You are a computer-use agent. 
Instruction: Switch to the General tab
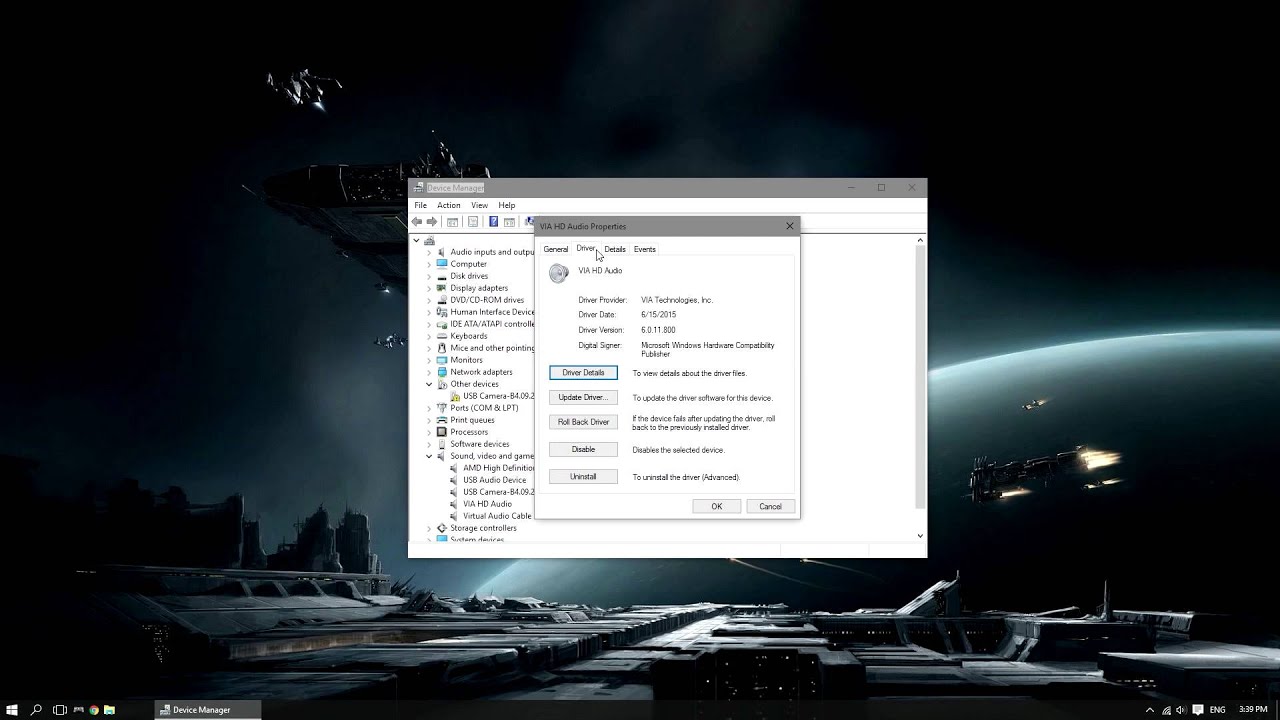pos(556,249)
